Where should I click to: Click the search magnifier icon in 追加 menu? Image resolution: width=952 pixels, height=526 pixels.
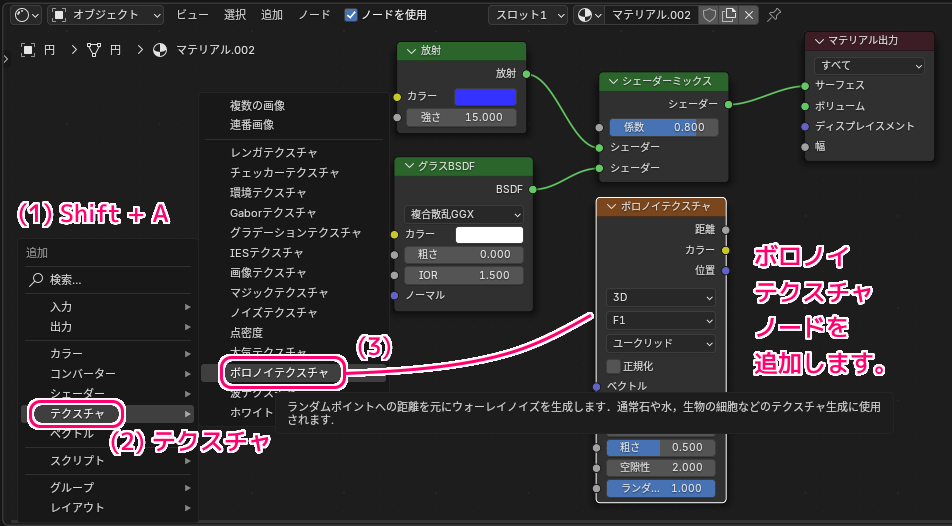click(x=36, y=279)
